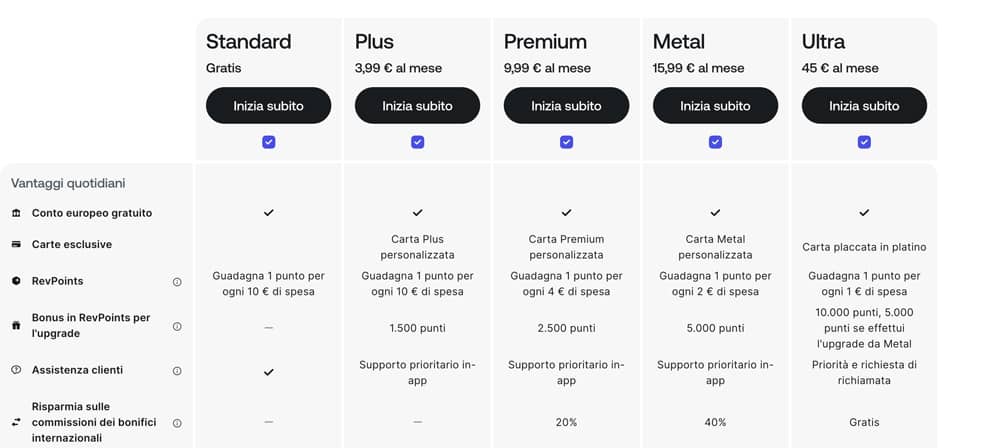Click Inizia subito under the Metal plan
This screenshot has width=1000, height=448.
(x=716, y=106)
